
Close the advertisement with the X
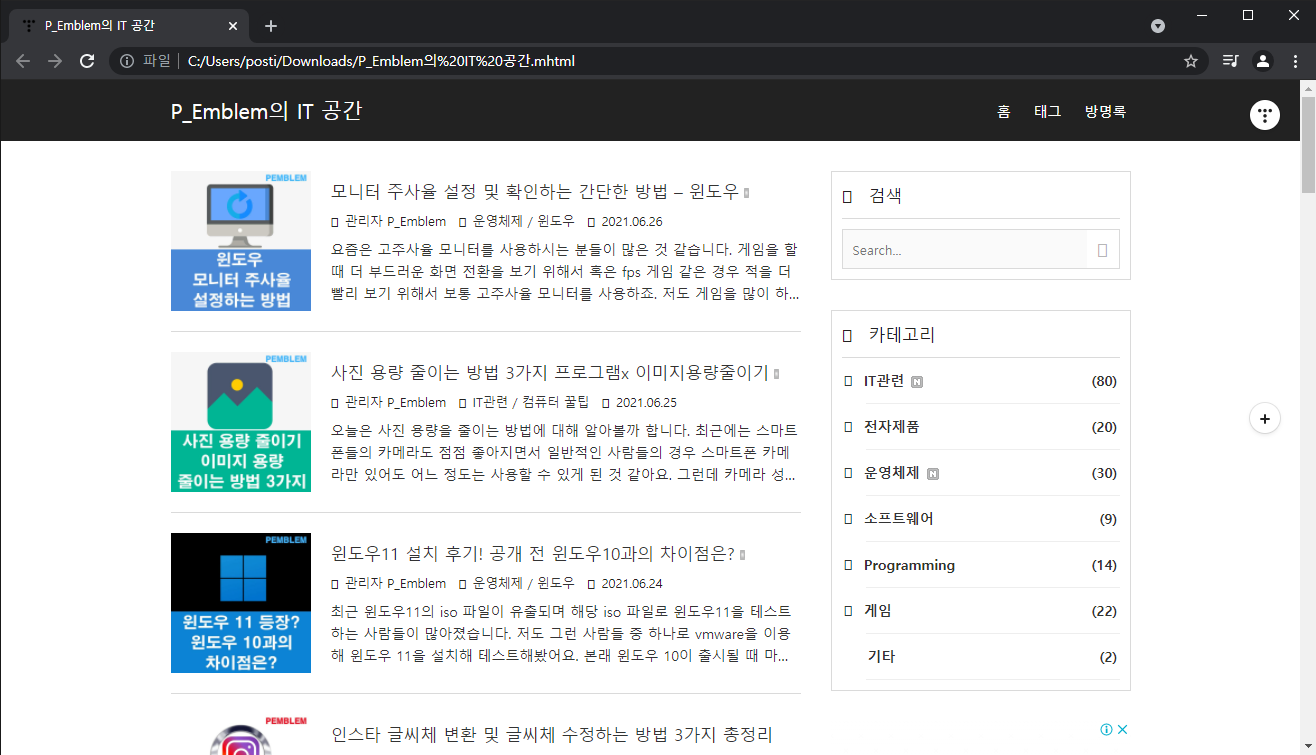click(1123, 730)
